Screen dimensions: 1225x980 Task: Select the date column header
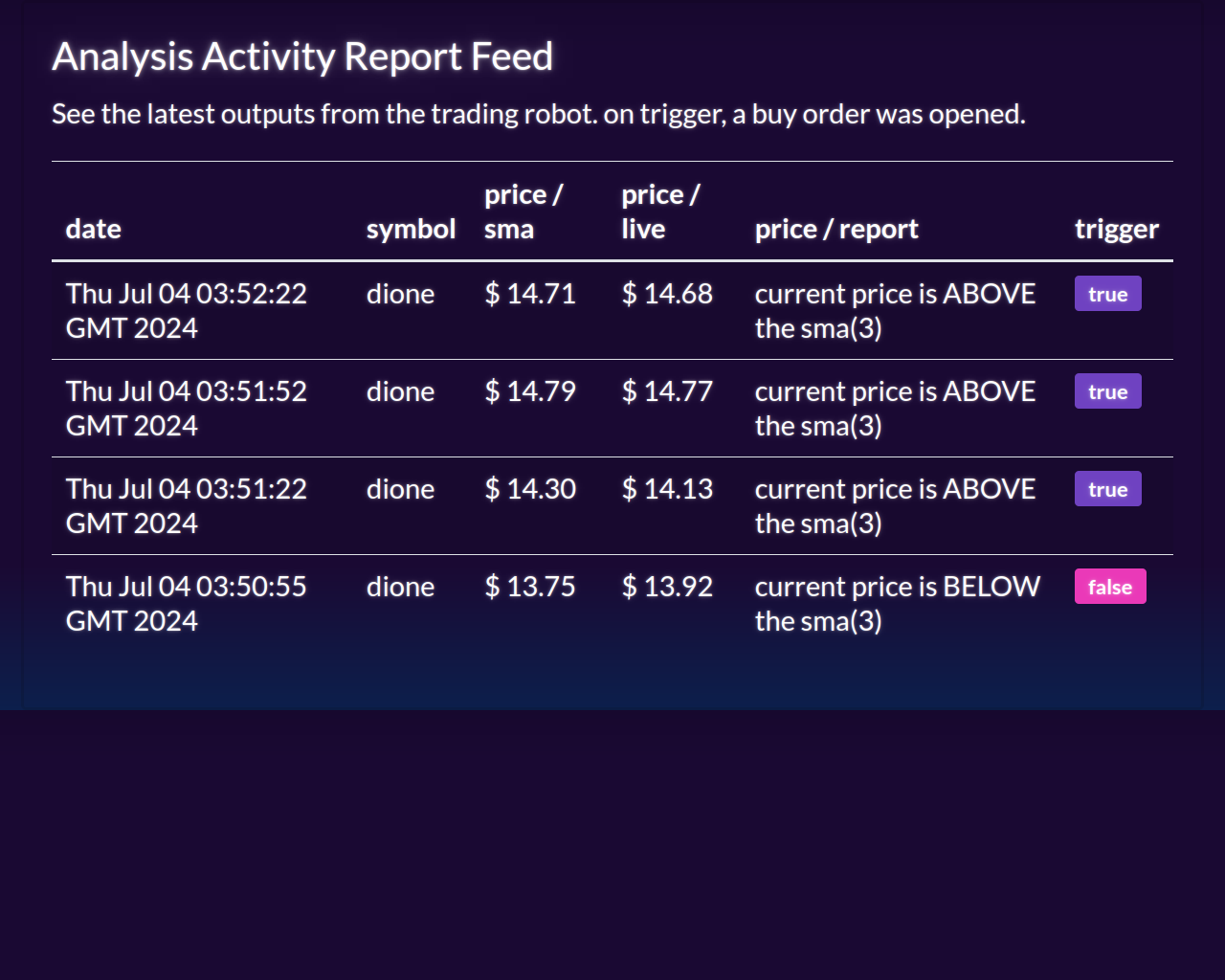click(93, 229)
